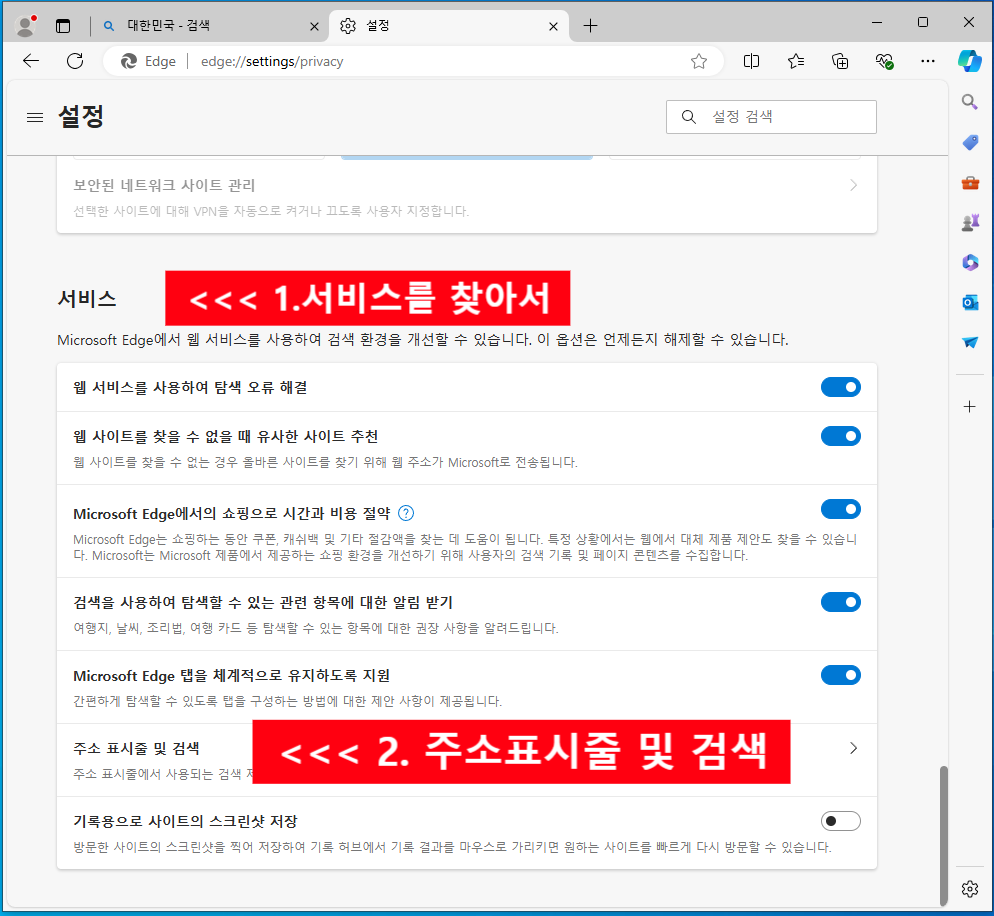Open 주소 표시줄 및 검색 settings
The width and height of the screenshot is (994, 916).
467,760
